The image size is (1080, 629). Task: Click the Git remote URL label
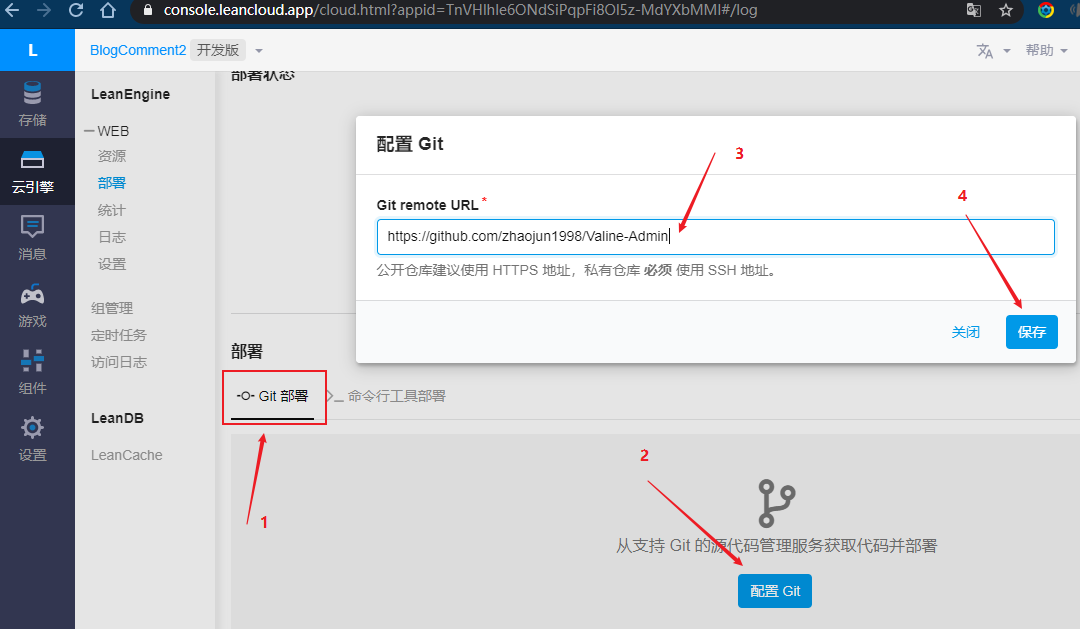427,205
